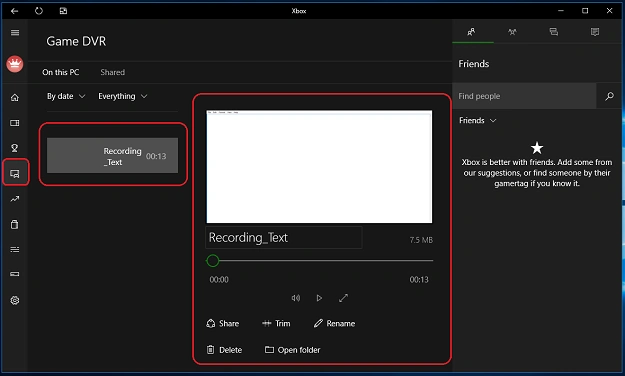Open folder containing the recording
This screenshot has width=625, height=376.
point(293,350)
